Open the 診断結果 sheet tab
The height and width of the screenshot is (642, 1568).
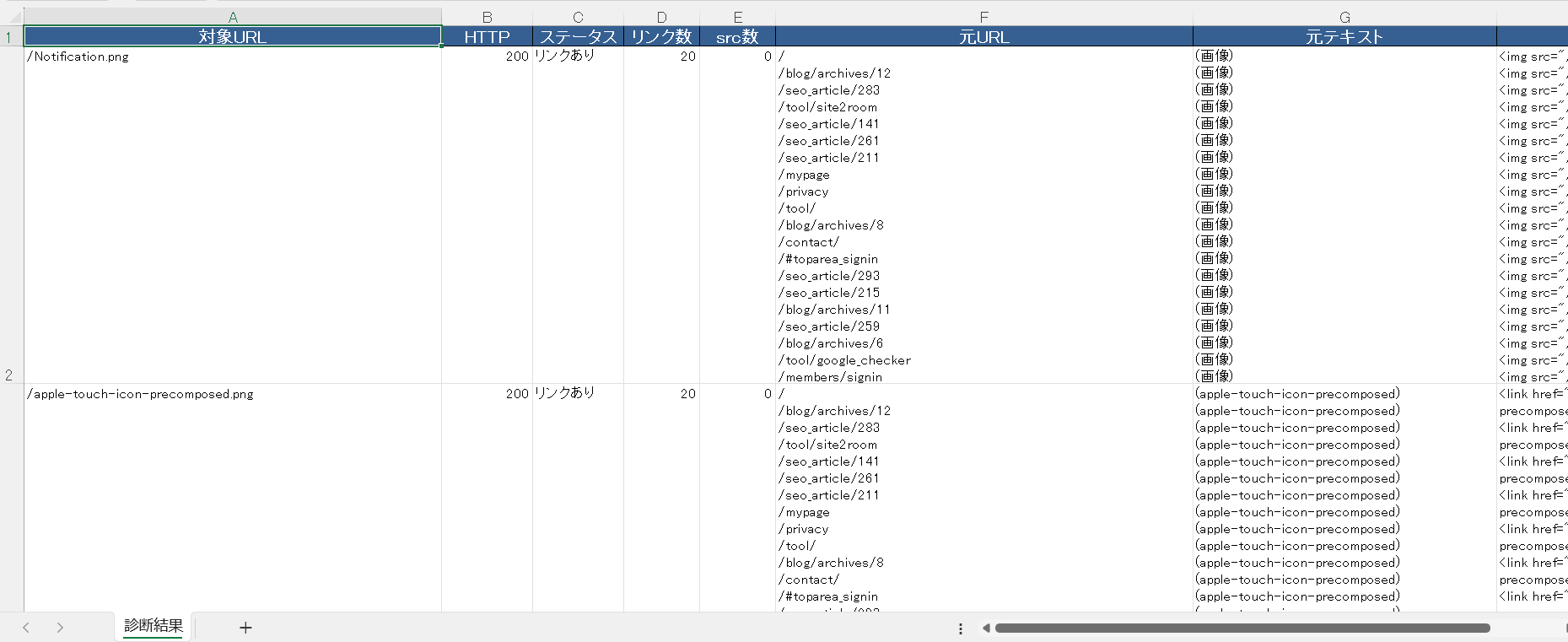coord(154,626)
